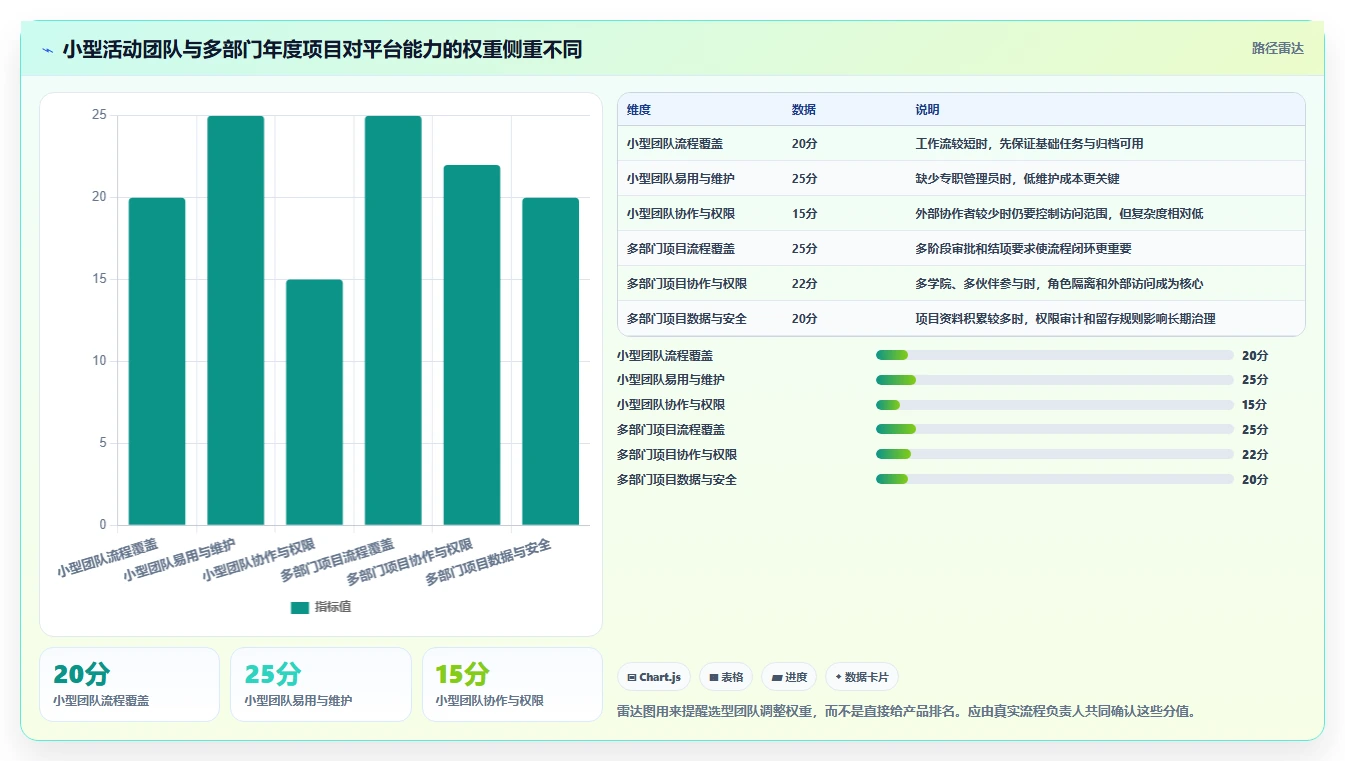Click progress list label 多部门项目数据与安全

click(677, 480)
